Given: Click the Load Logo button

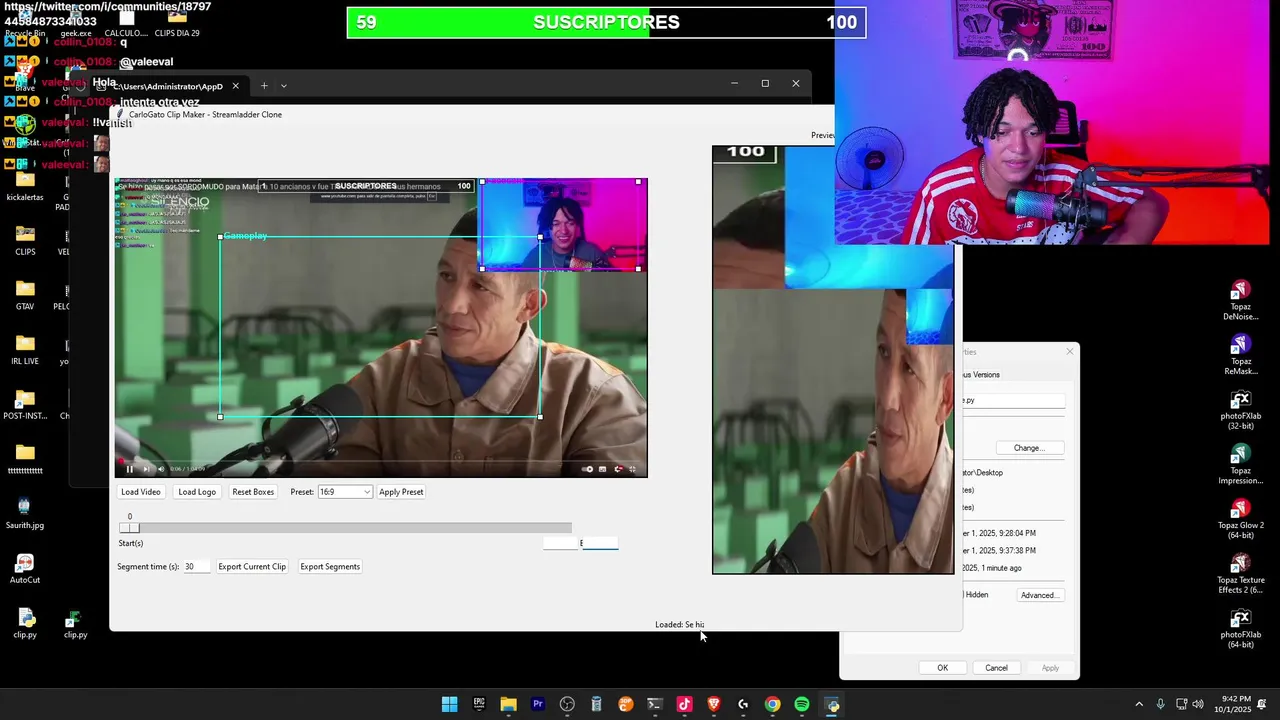Looking at the screenshot, I should 197,492.
